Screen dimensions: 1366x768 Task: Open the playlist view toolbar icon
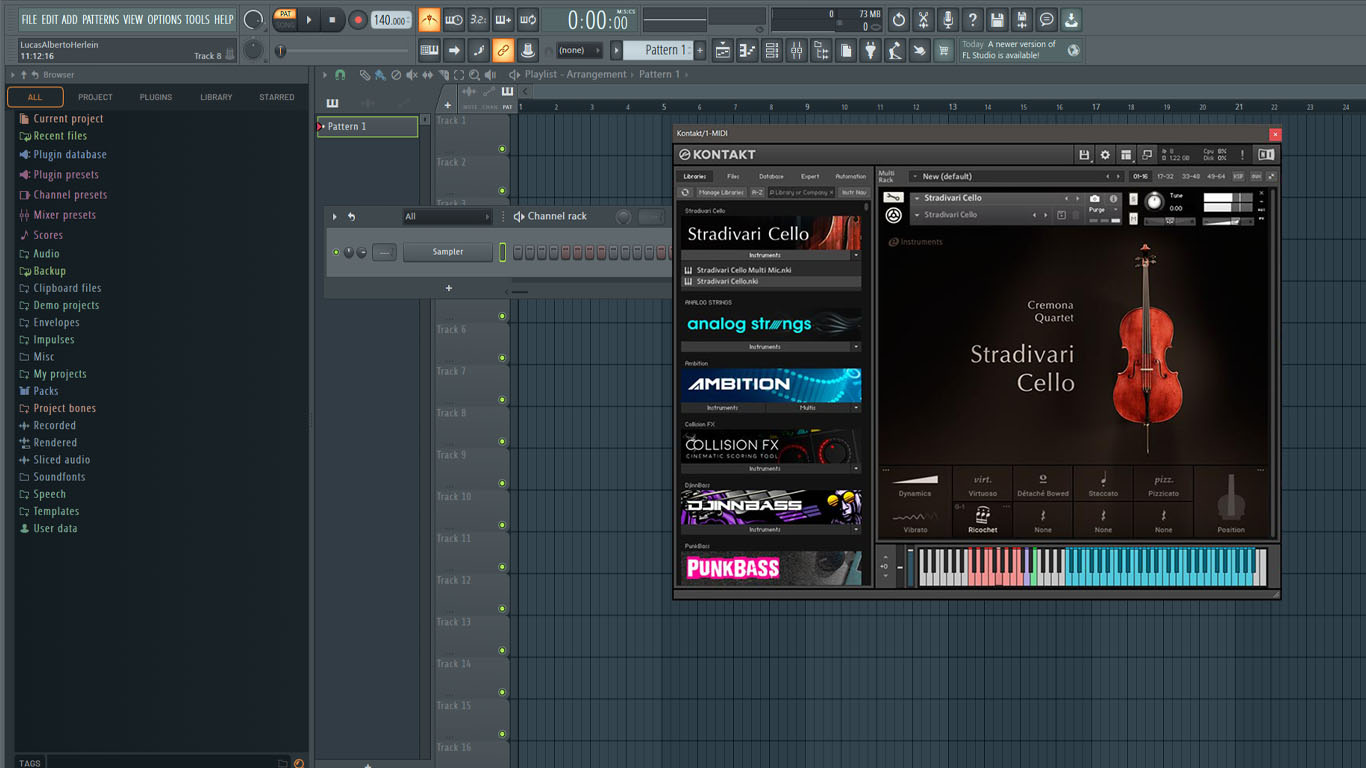pos(722,50)
